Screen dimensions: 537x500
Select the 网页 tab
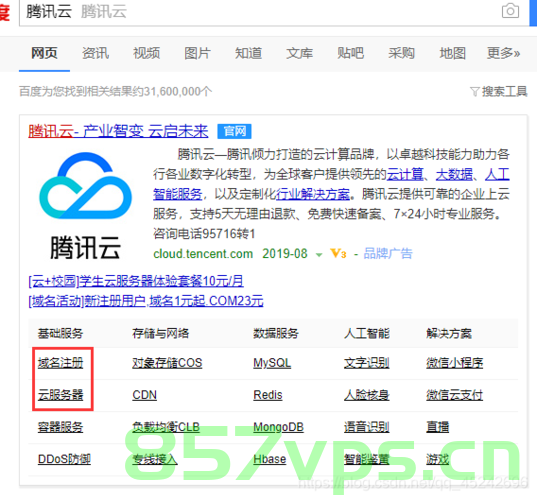pos(44,53)
